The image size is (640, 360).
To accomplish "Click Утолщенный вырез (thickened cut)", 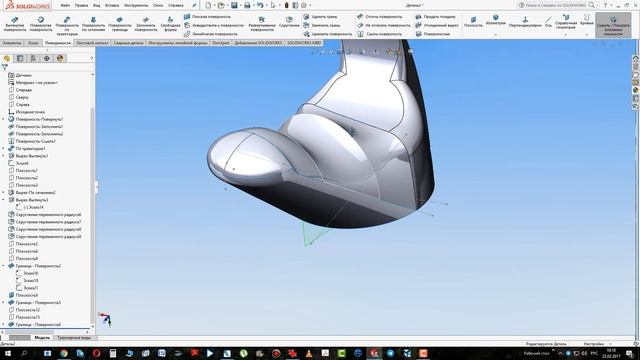I will (x=437, y=25).
